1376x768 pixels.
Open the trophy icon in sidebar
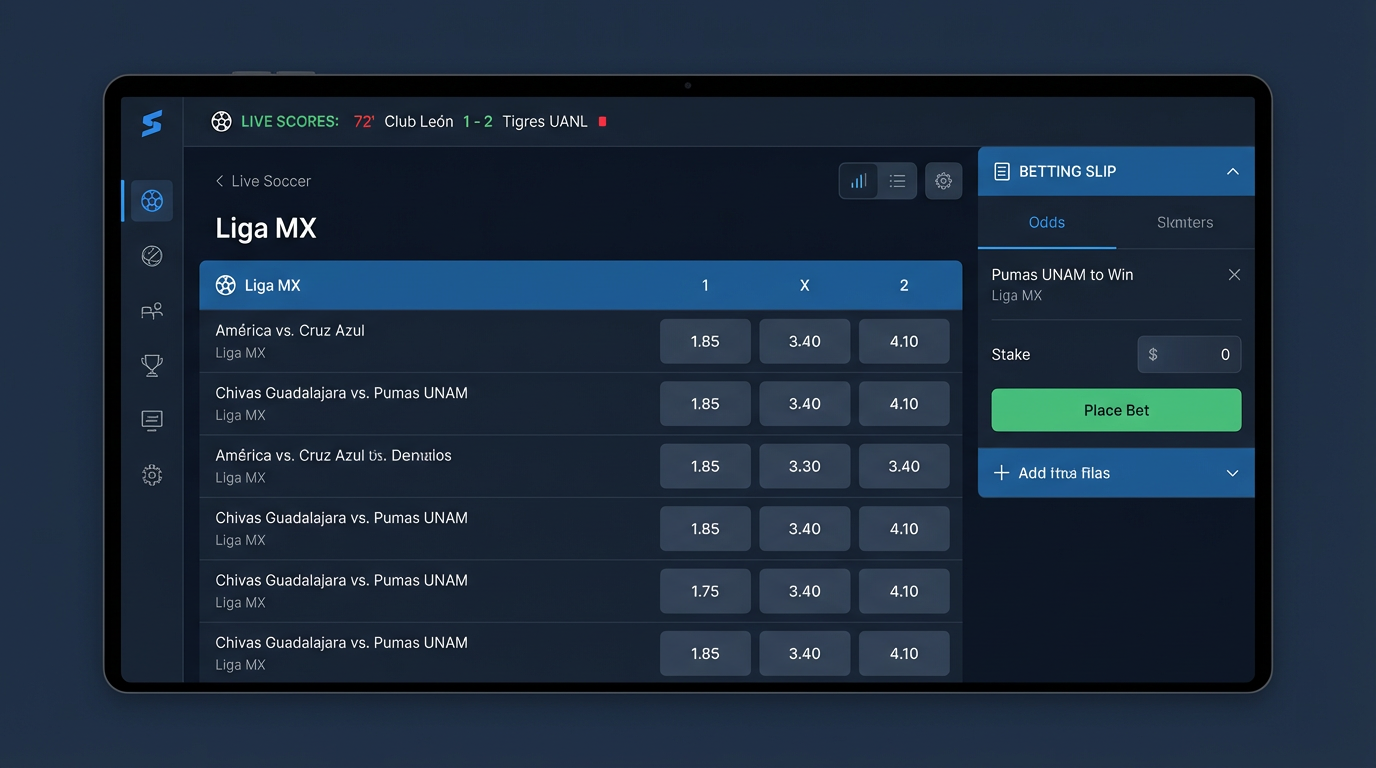click(x=152, y=366)
